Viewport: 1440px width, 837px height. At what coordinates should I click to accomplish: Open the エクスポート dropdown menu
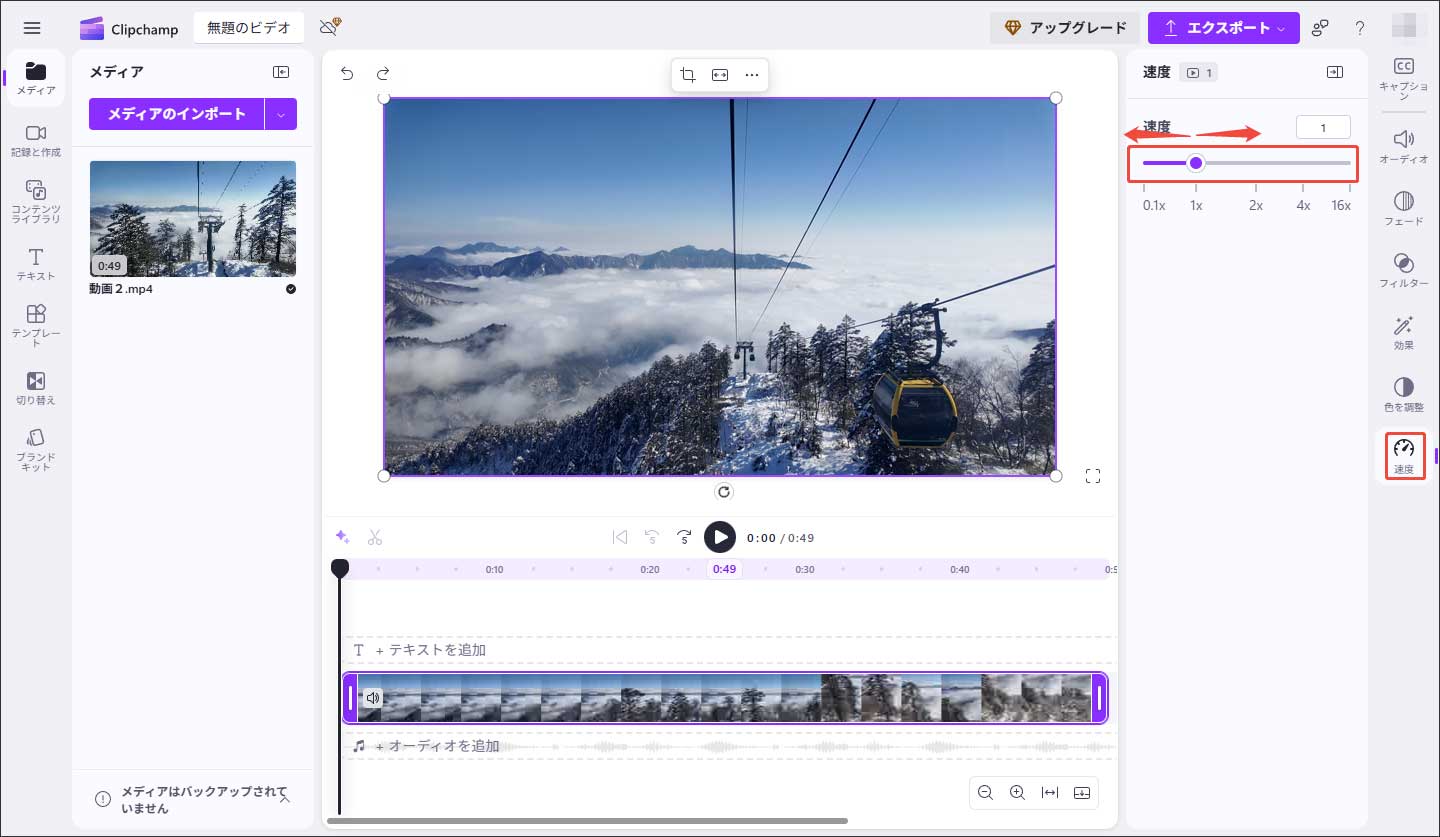1283,28
